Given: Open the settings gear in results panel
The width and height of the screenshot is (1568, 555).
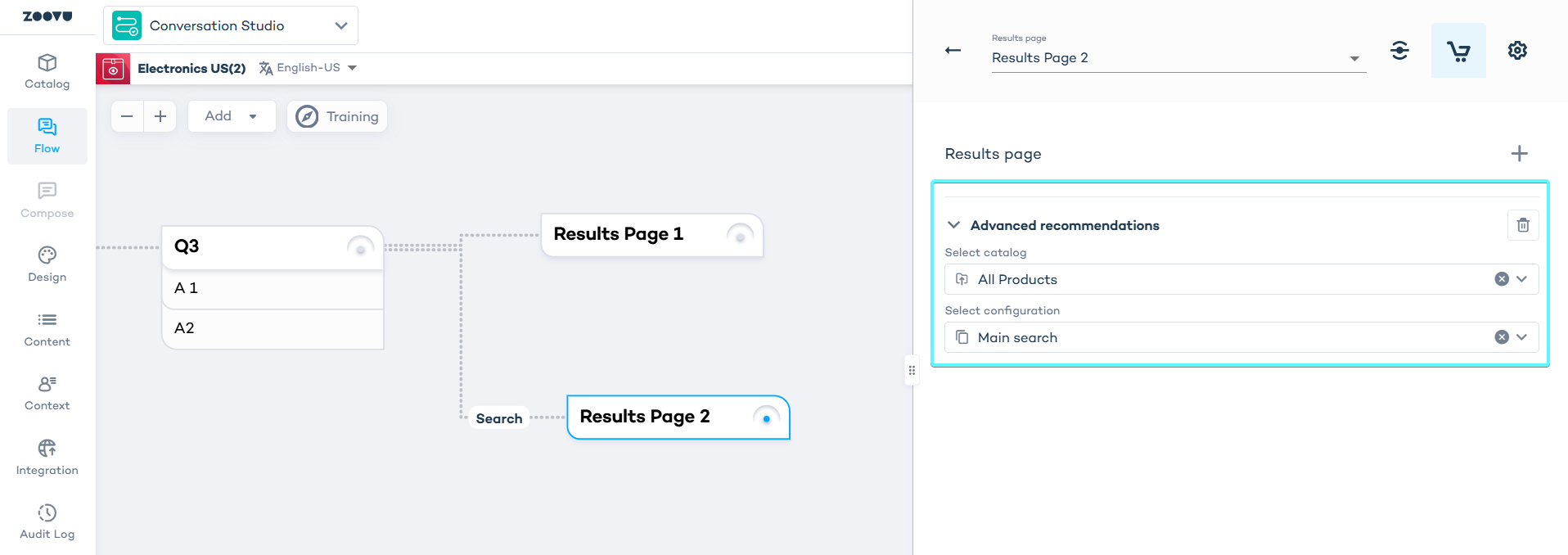Looking at the screenshot, I should [x=1516, y=51].
